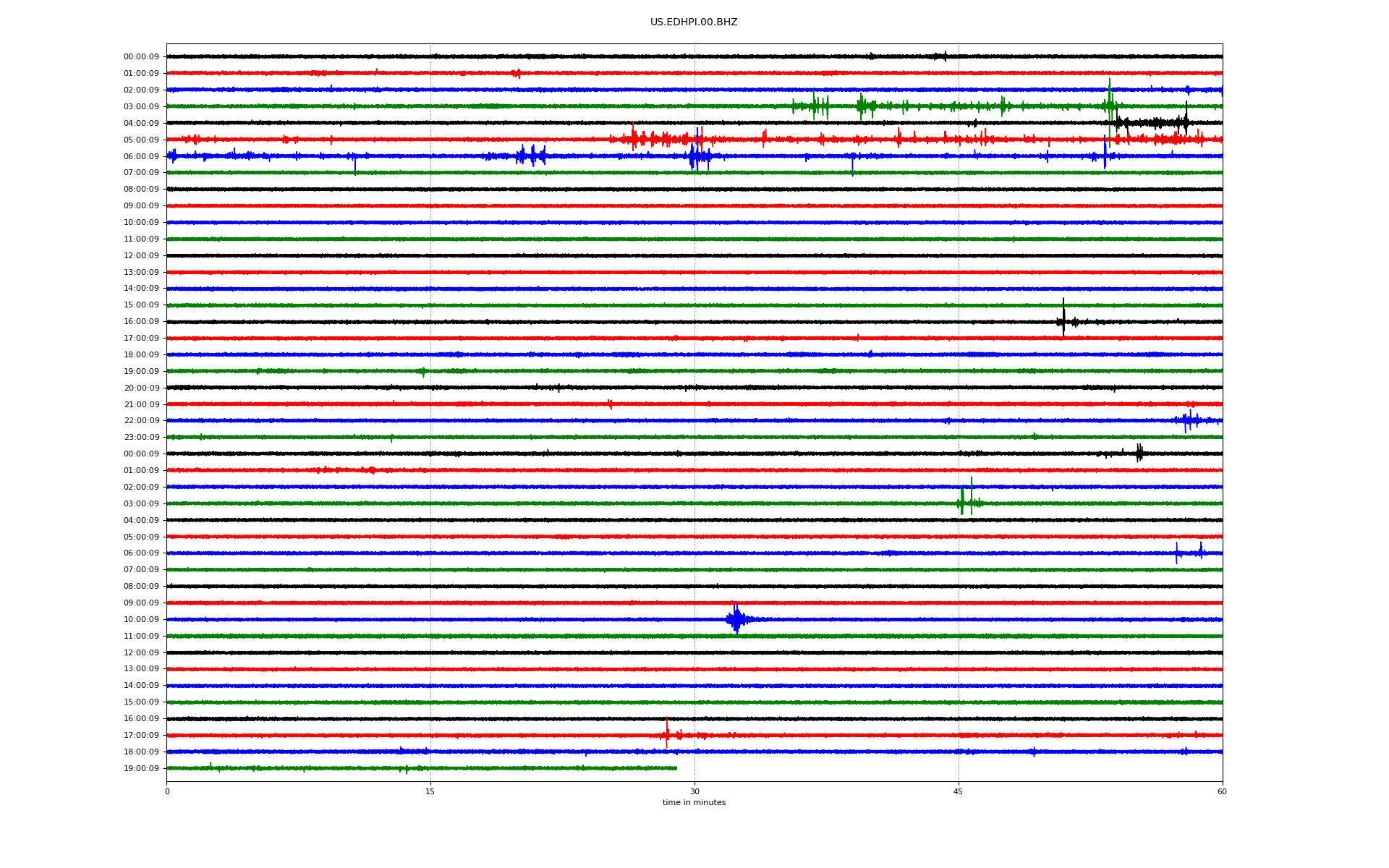Click the blue spikes on lower 06:00:09 trace
The height and width of the screenshot is (868, 1389).
tap(1177, 553)
